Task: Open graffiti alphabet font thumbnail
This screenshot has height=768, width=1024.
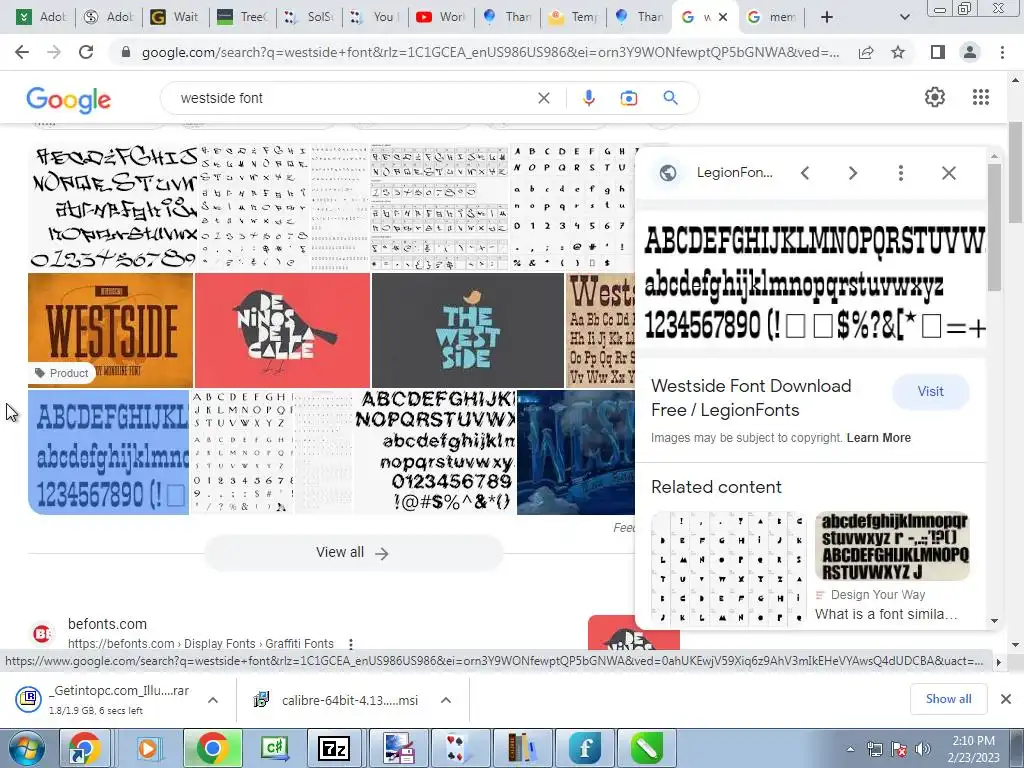Action: click(x=112, y=208)
